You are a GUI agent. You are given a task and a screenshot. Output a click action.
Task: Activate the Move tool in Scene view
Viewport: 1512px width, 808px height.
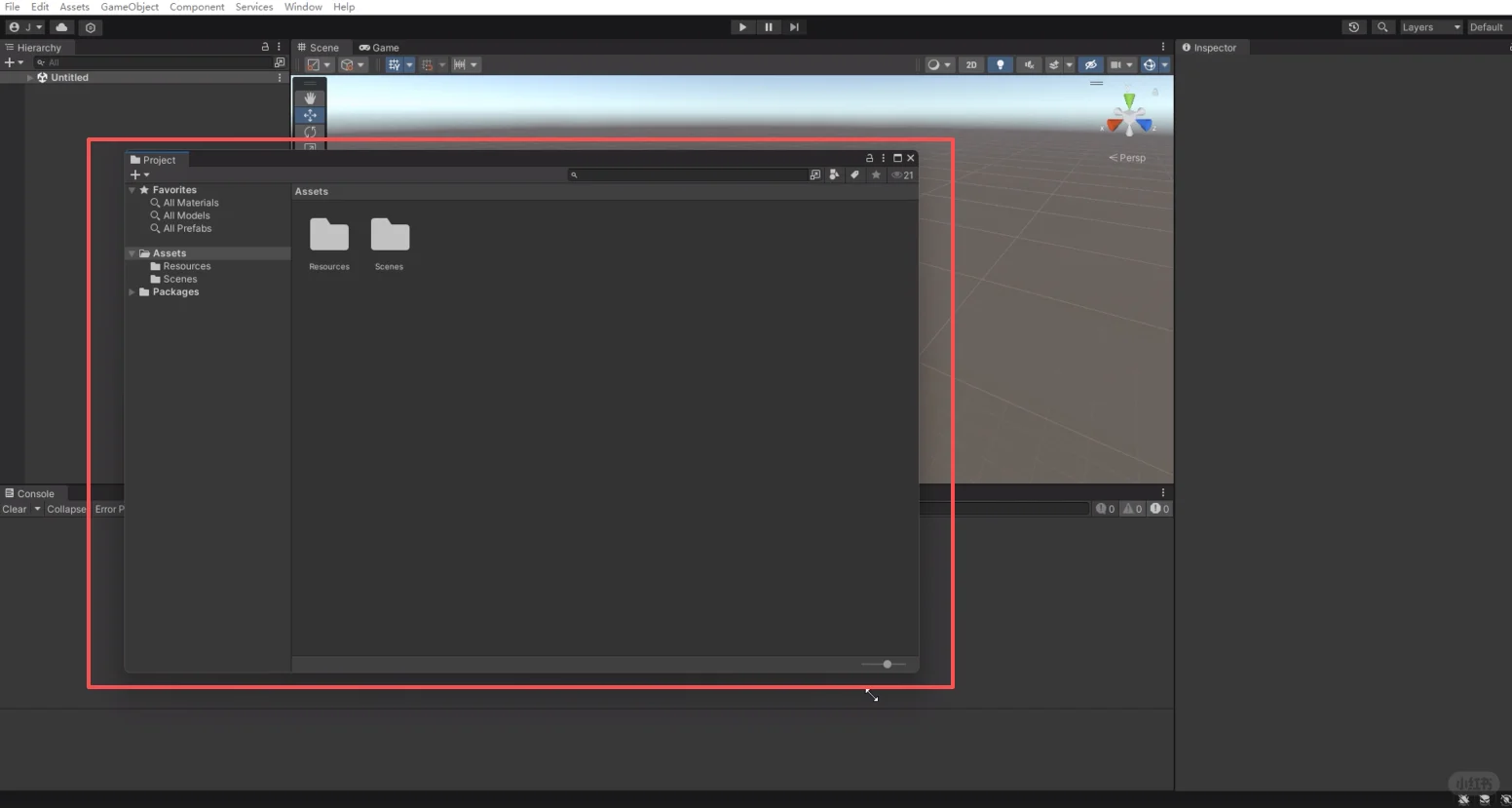[310, 115]
